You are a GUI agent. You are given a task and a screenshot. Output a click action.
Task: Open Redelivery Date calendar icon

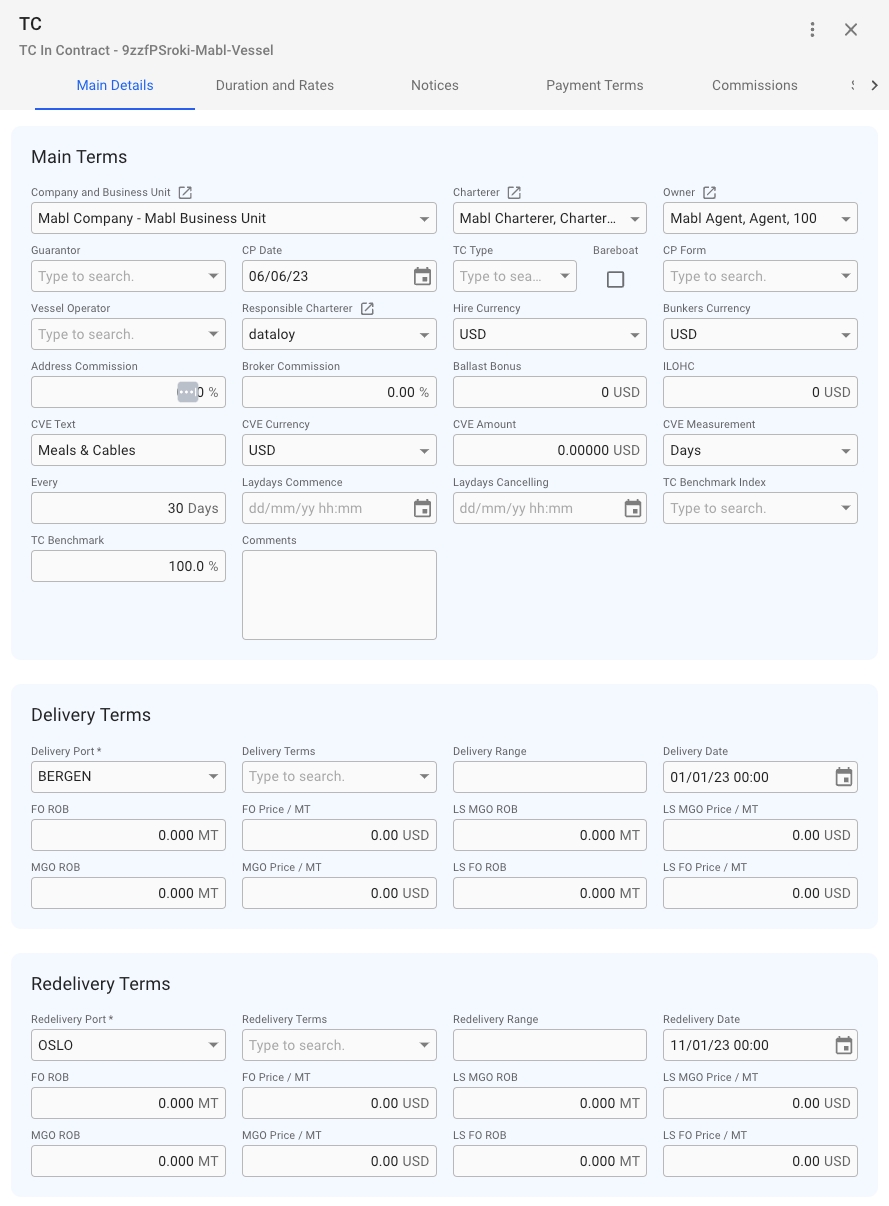[843, 1045]
